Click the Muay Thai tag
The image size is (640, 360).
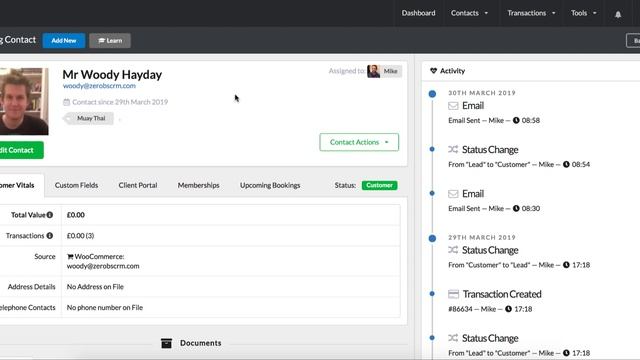(89, 118)
